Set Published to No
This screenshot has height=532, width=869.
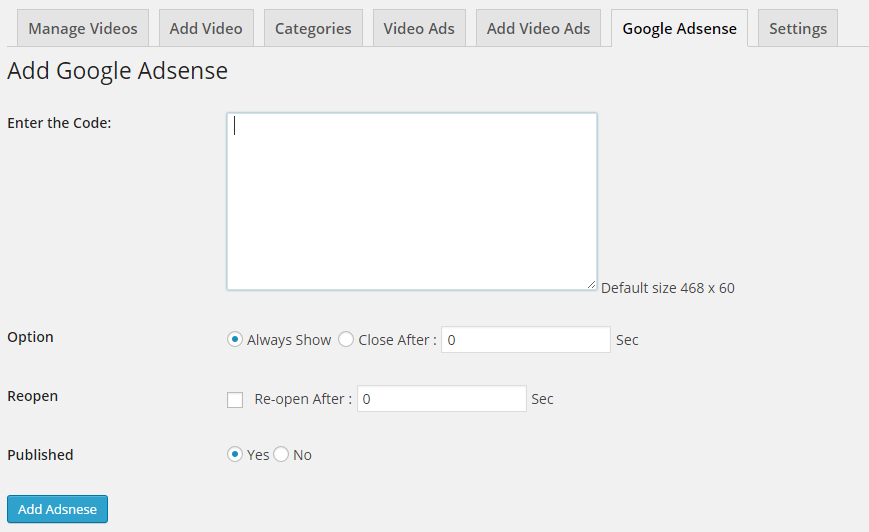(x=281, y=454)
